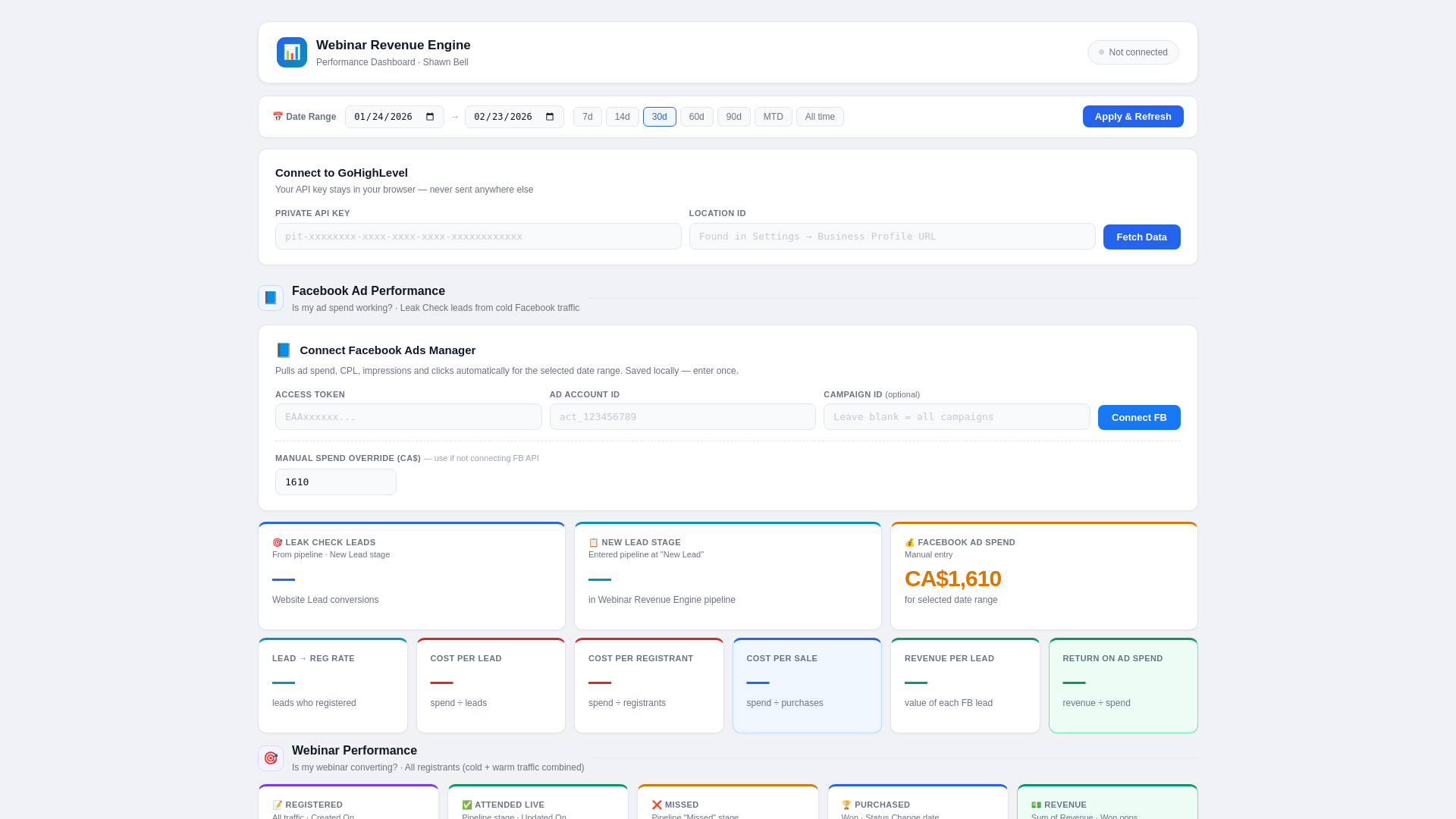This screenshot has width=1456, height=819.
Task: Click the Webinar Performance target icon
Action: pyautogui.click(x=271, y=758)
